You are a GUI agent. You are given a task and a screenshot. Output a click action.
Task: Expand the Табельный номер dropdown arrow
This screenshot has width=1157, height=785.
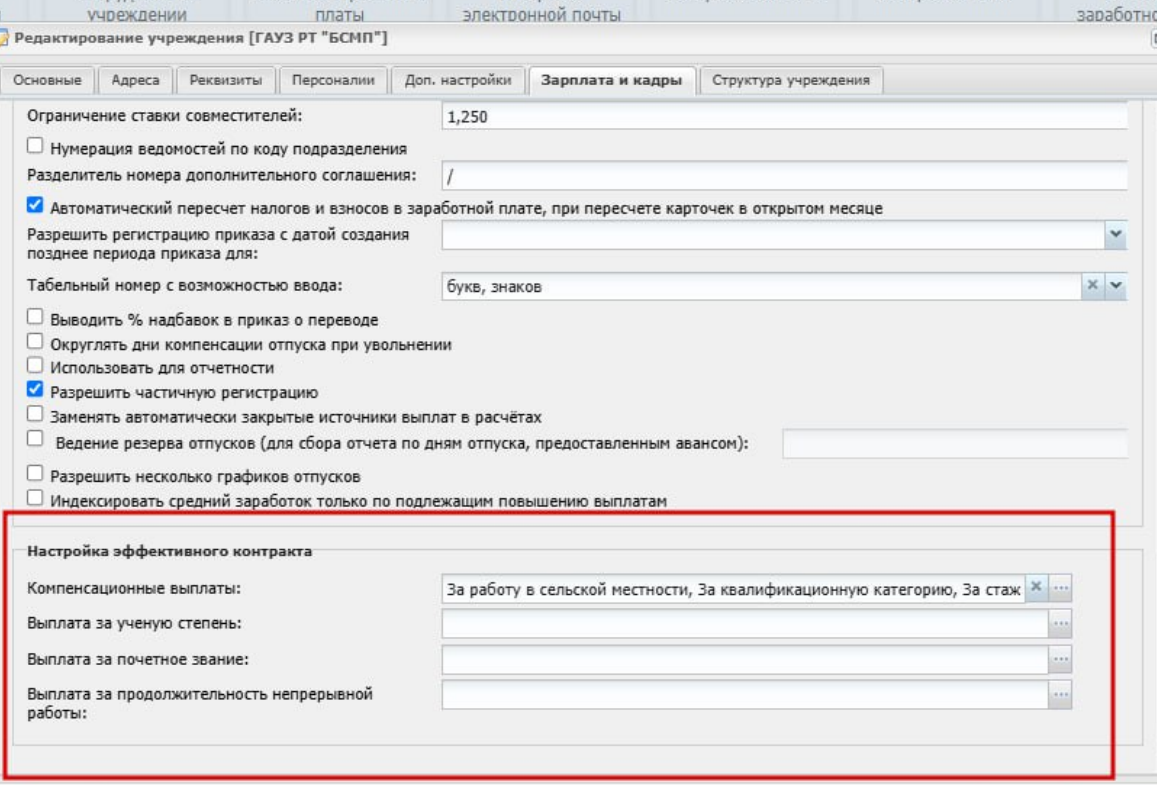click(1116, 286)
